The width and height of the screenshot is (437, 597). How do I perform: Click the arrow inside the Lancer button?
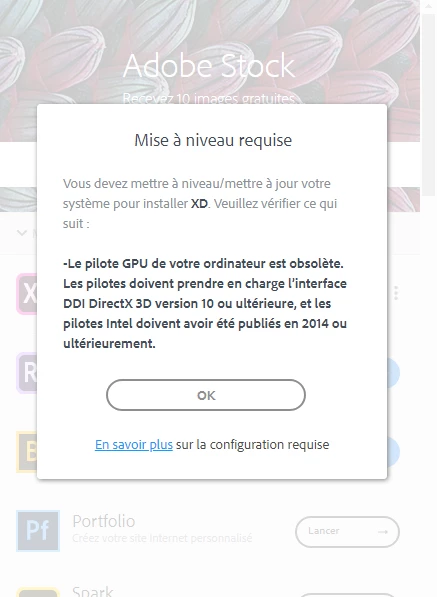383,532
